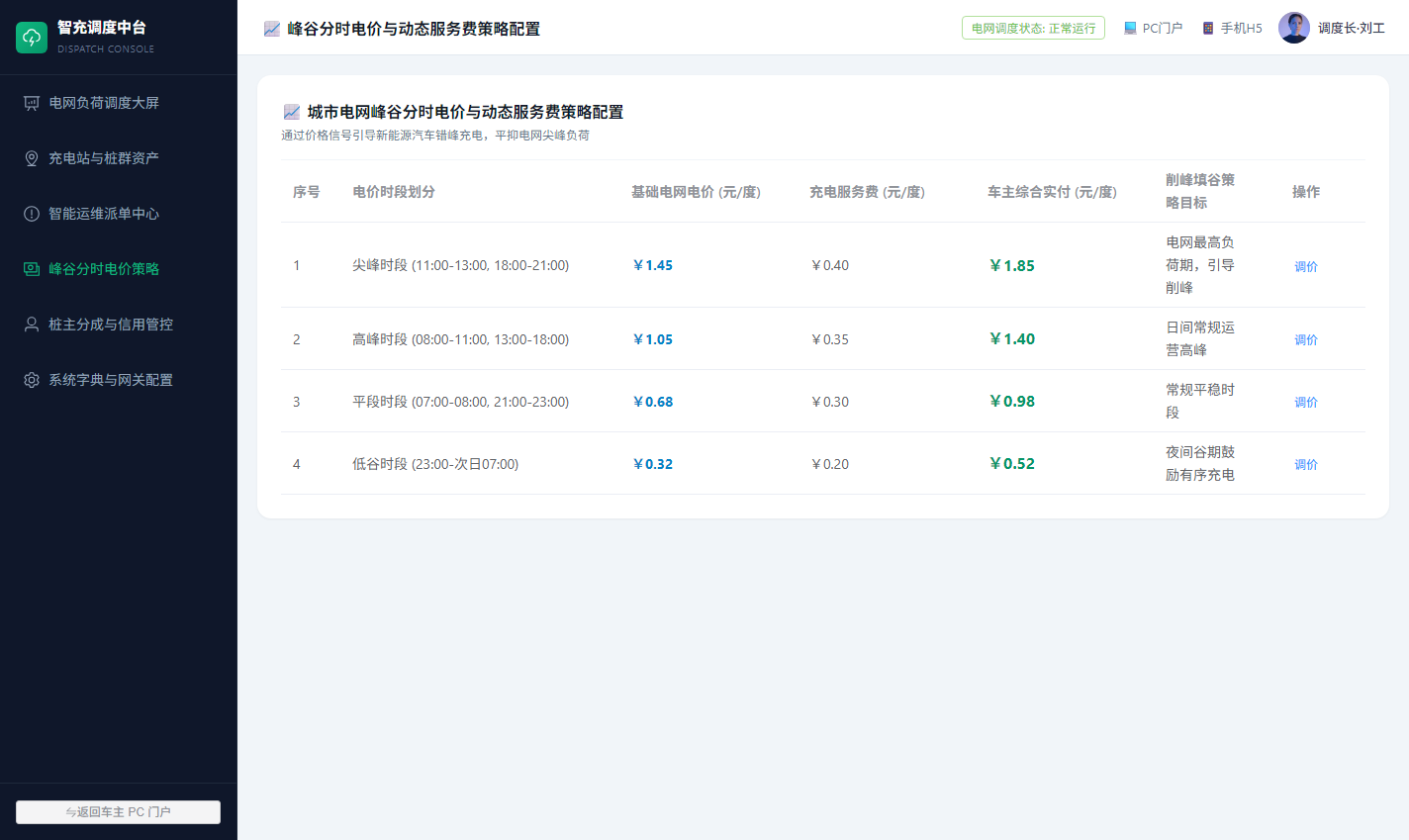Click DISPATCH CONSOLE subtitle text
1409x840 pixels.
[x=106, y=48]
